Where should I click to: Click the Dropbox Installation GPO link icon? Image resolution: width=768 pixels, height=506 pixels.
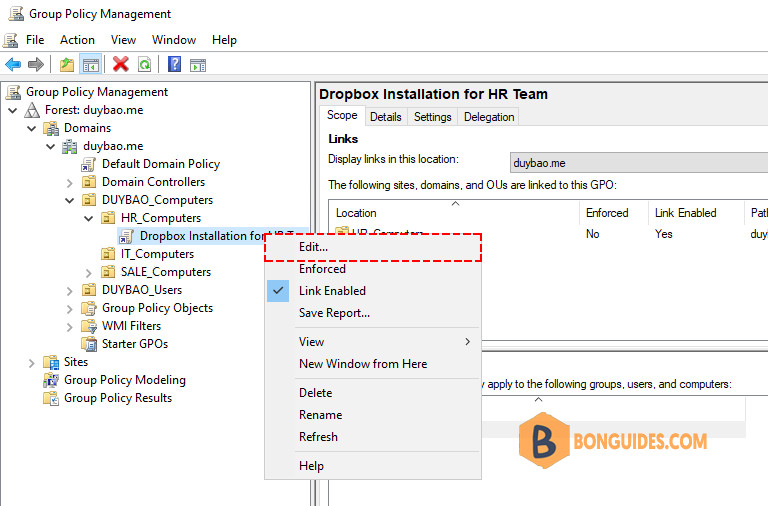click(x=126, y=236)
